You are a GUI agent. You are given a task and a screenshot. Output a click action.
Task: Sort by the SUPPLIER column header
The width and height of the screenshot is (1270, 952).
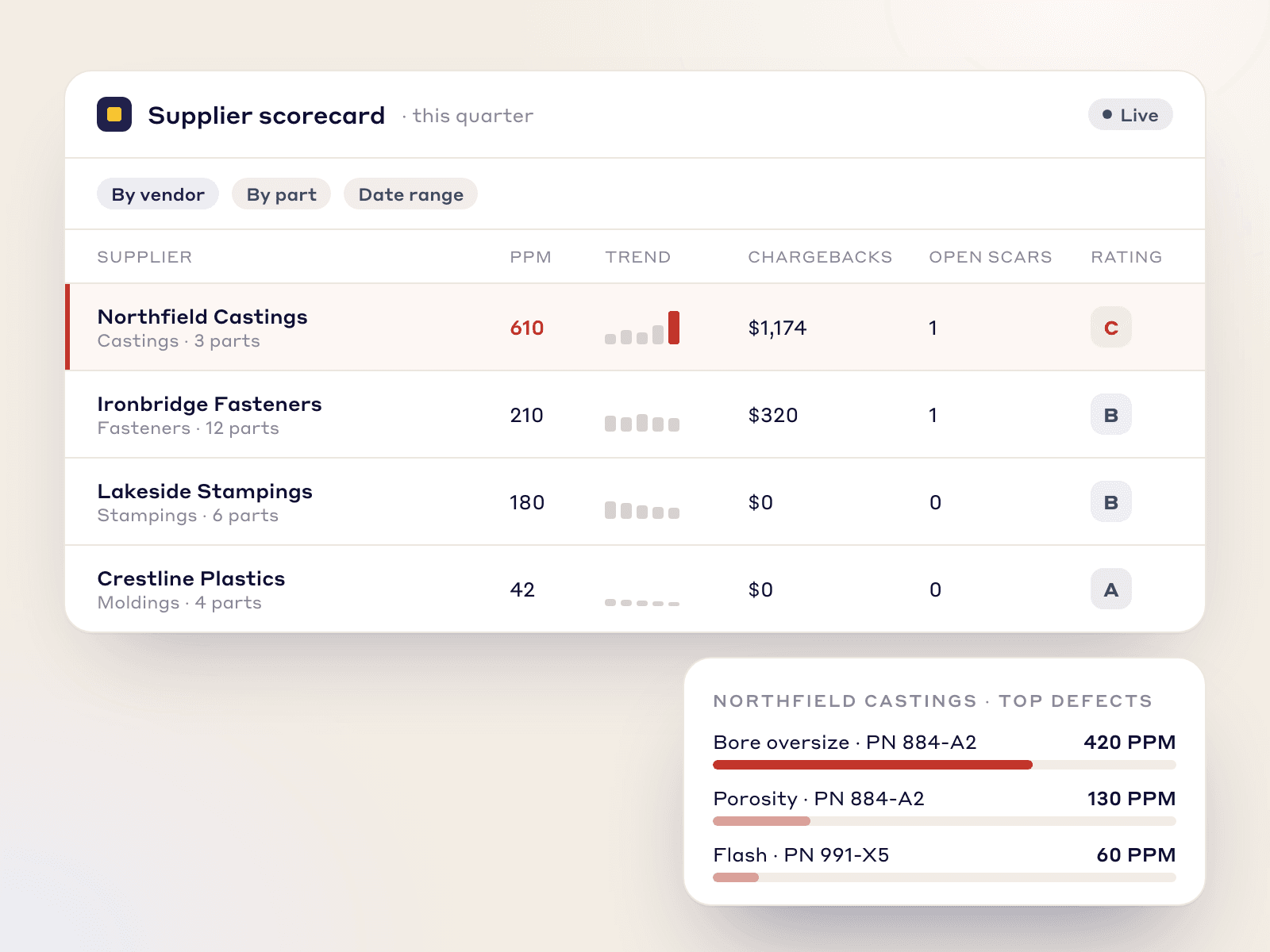coord(144,257)
